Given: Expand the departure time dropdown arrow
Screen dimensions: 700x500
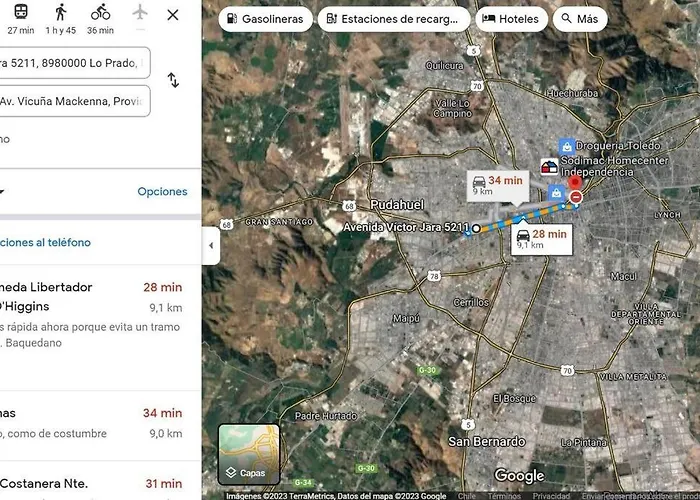Looking at the screenshot, I should pos(2,192).
